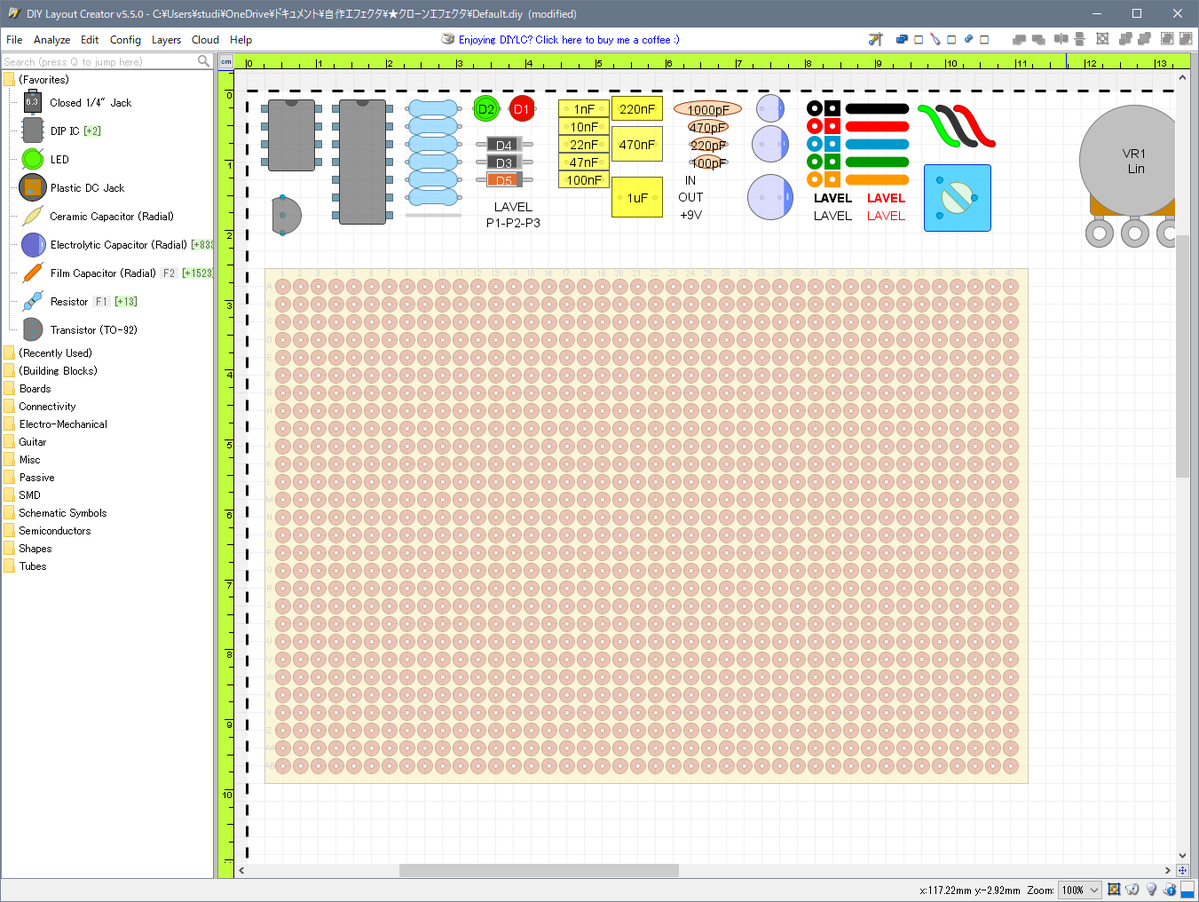
Task: Click the small target icon at canvas bottom-right corner
Action: tap(1182, 870)
